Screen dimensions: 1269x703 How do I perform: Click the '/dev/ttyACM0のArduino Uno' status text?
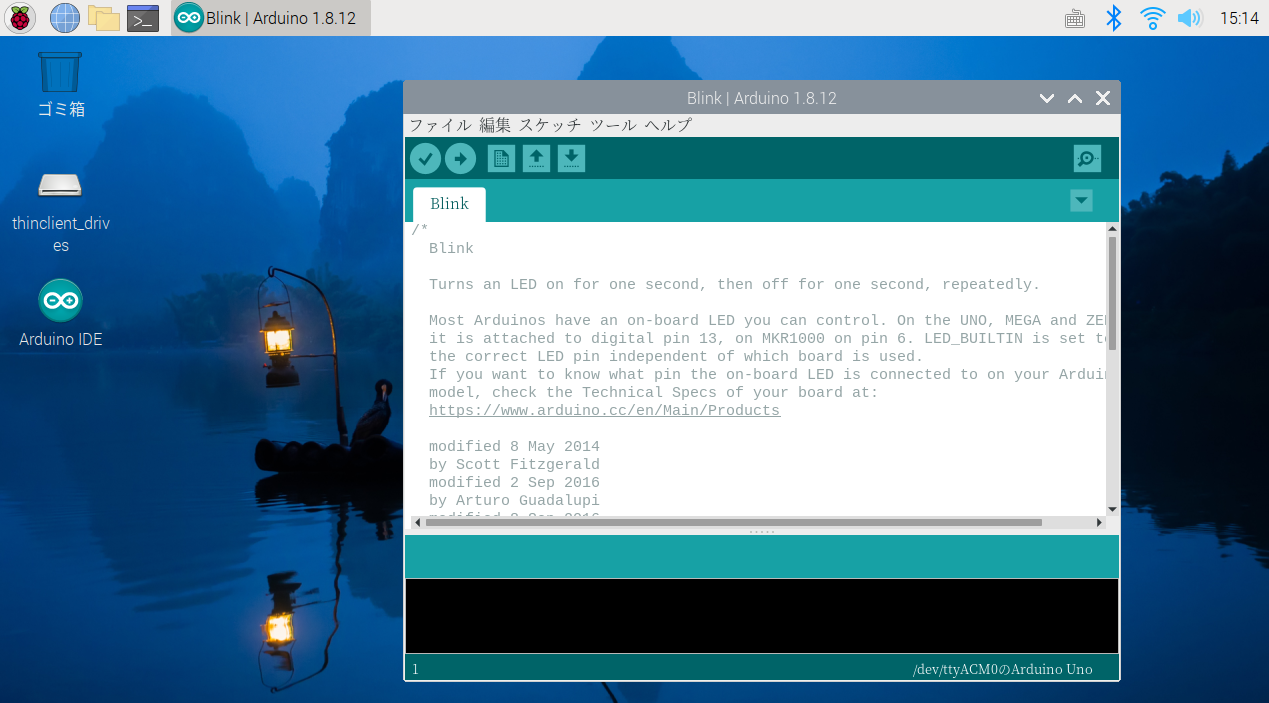click(1002, 669)
